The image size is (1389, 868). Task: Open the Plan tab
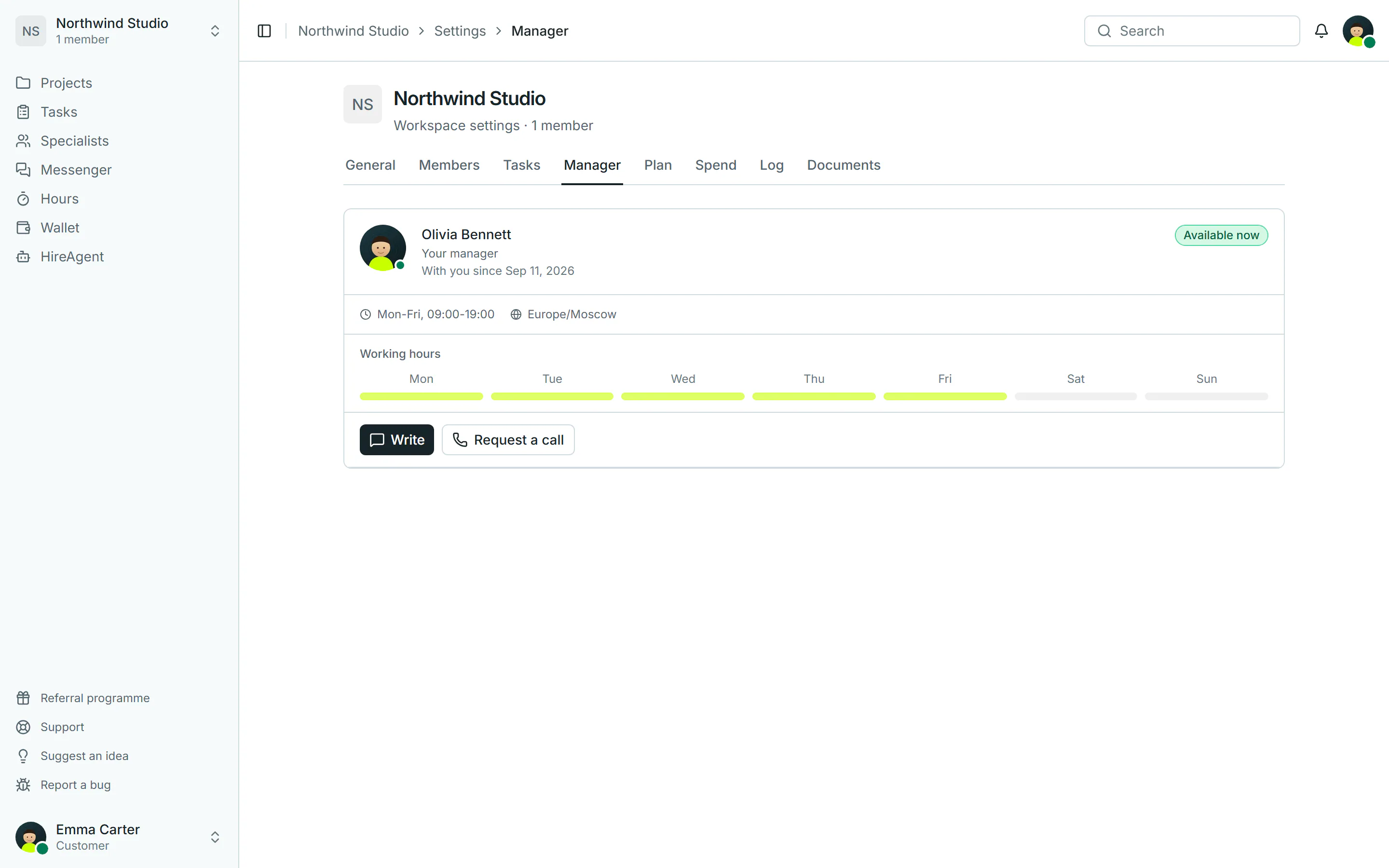tap(658, 165)
